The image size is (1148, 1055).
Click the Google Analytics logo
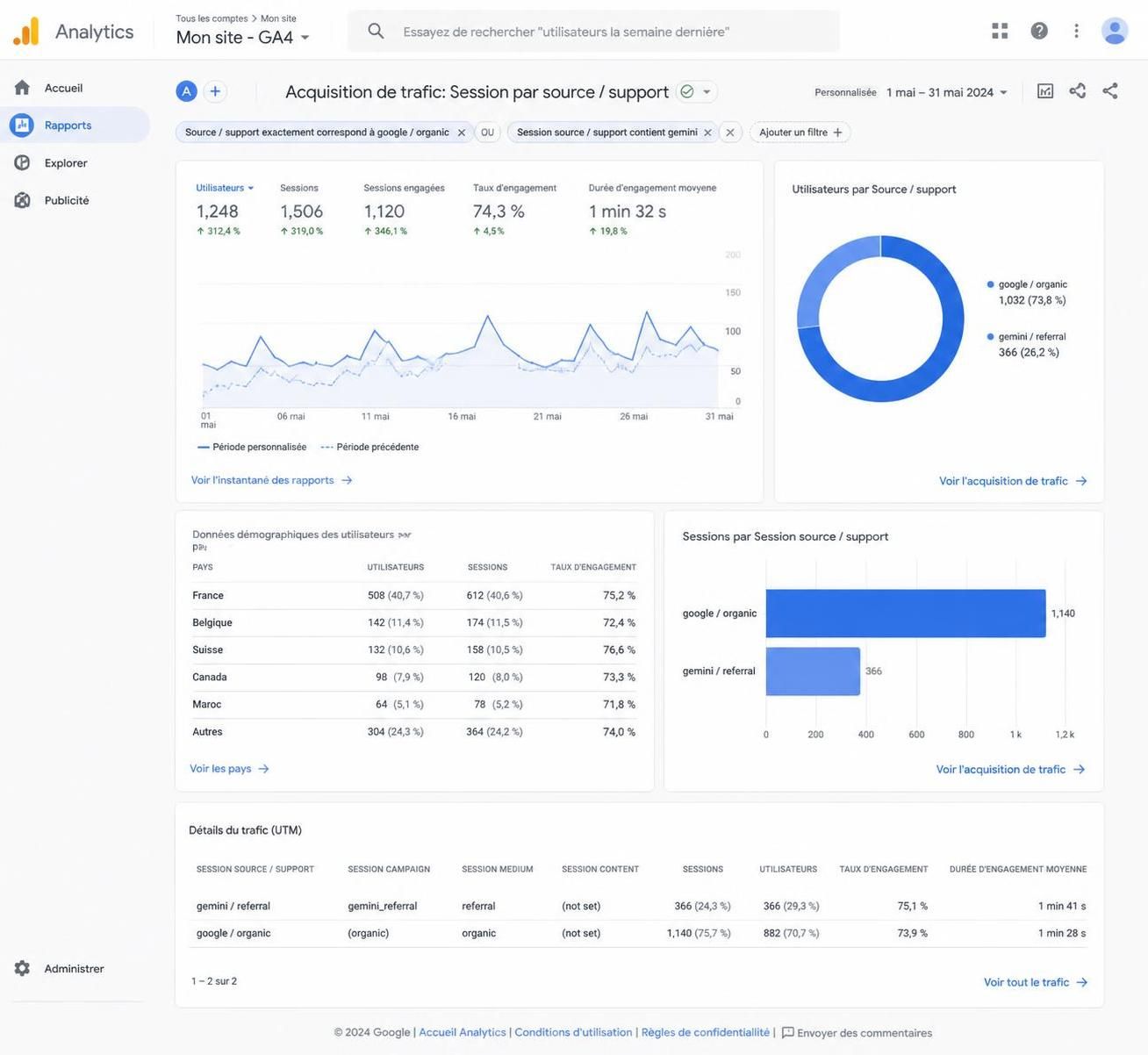26,32
